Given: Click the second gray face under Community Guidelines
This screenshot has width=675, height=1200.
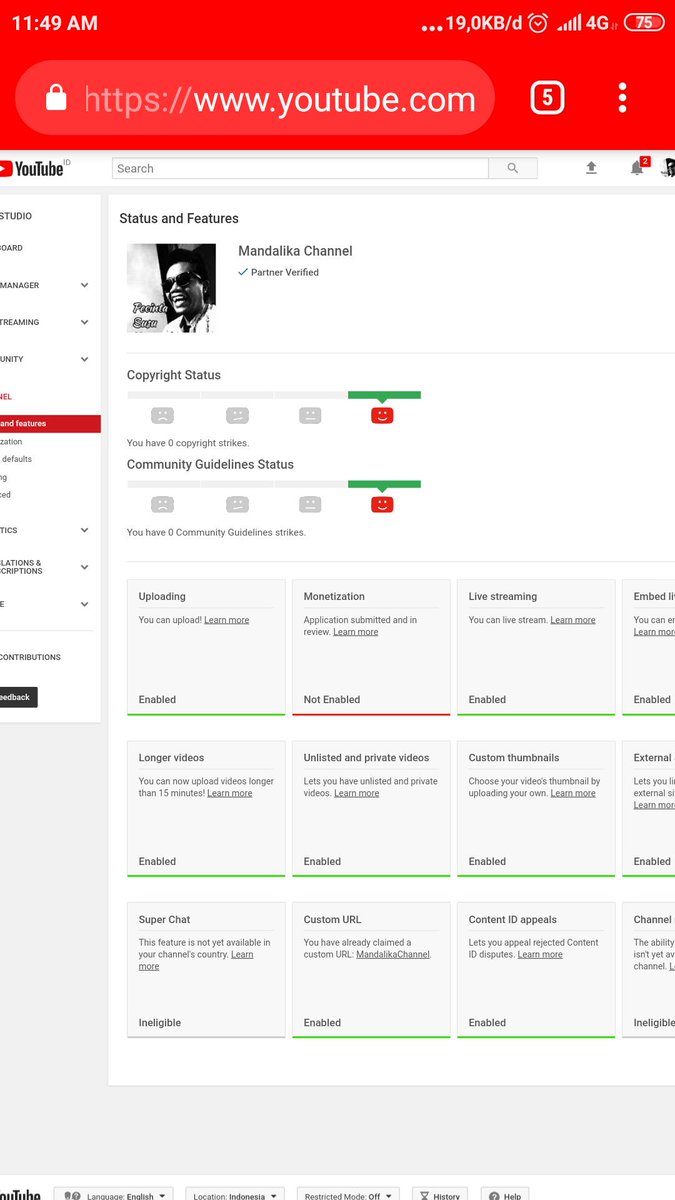Looking at the screenshot, I should [237, 504].
